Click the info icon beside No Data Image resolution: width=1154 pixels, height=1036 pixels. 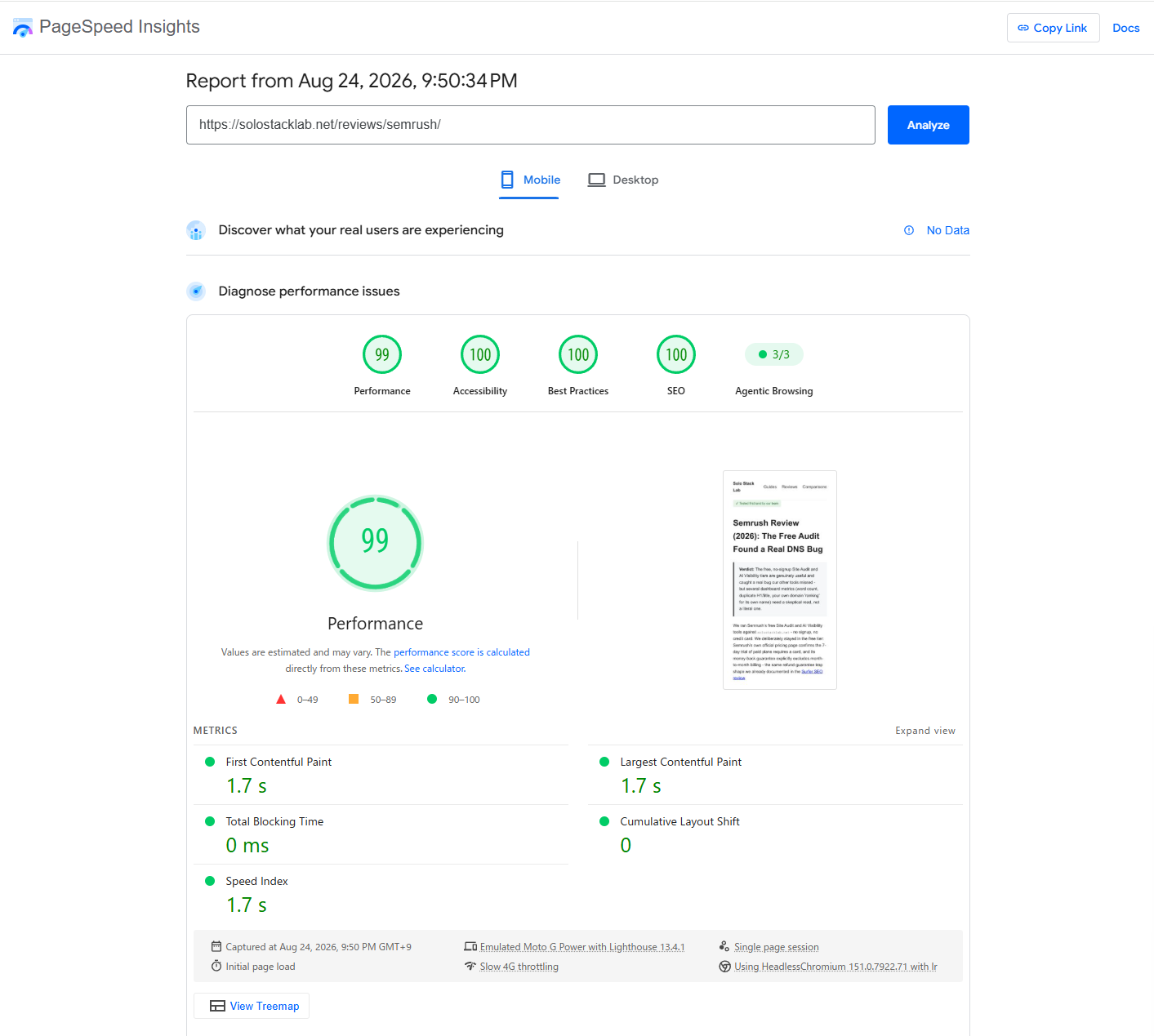click(909, 230)
